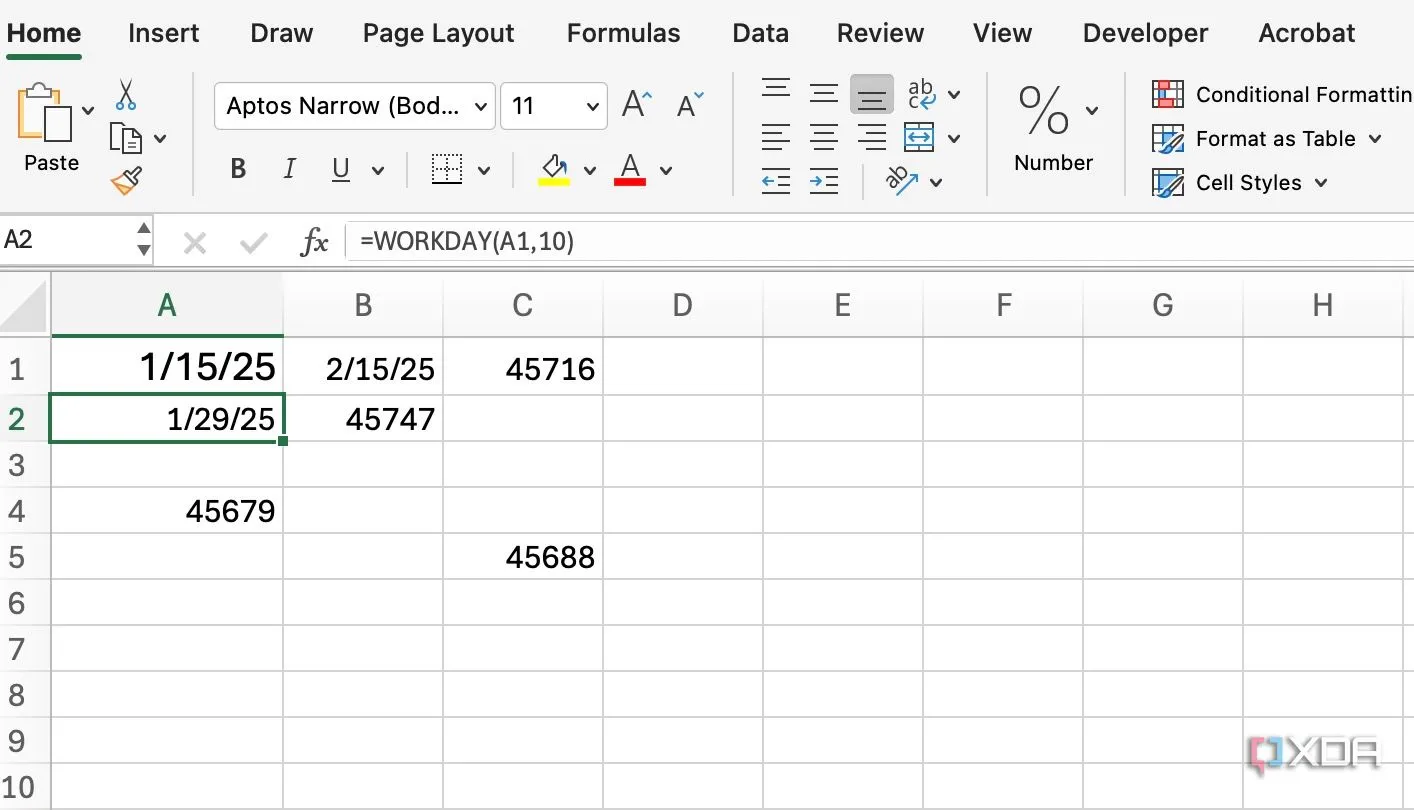Open the font name dropdown
The width and height of the screenshot is (1414, 810).
(x=481, y=106)
